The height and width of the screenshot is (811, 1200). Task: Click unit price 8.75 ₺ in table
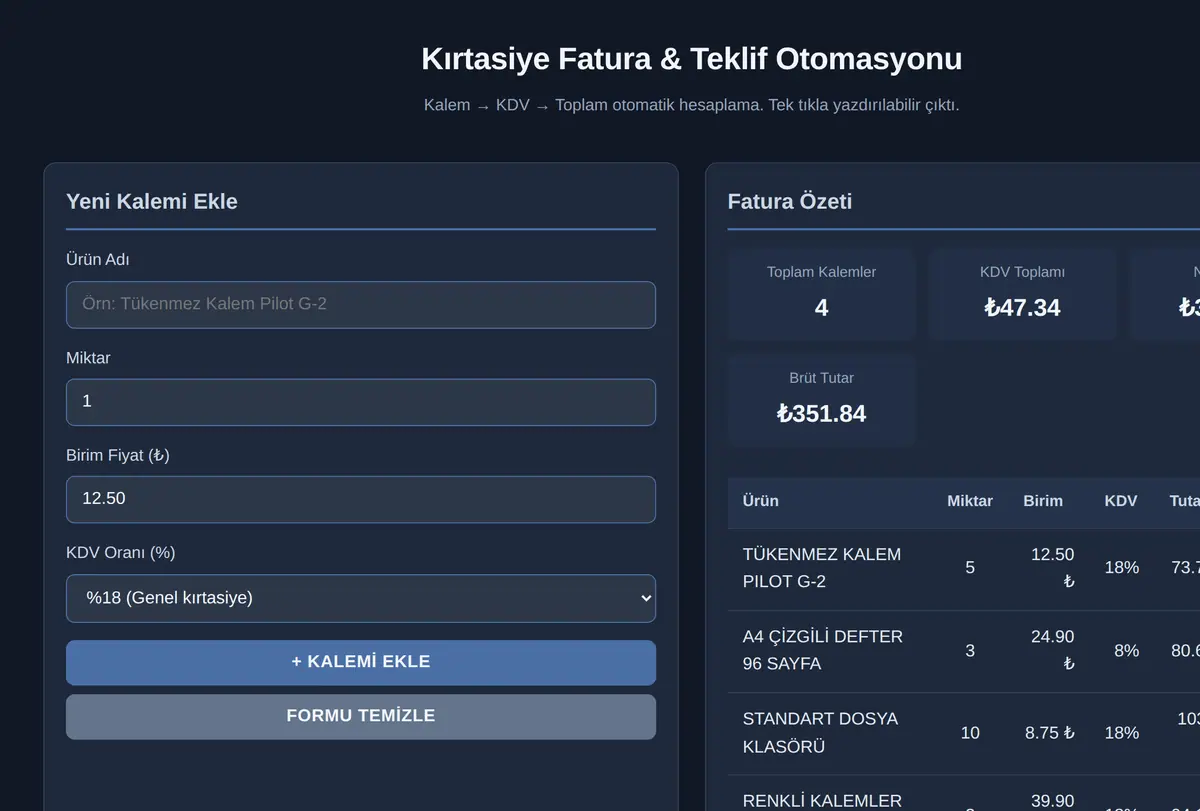[x=1050, y=733]
